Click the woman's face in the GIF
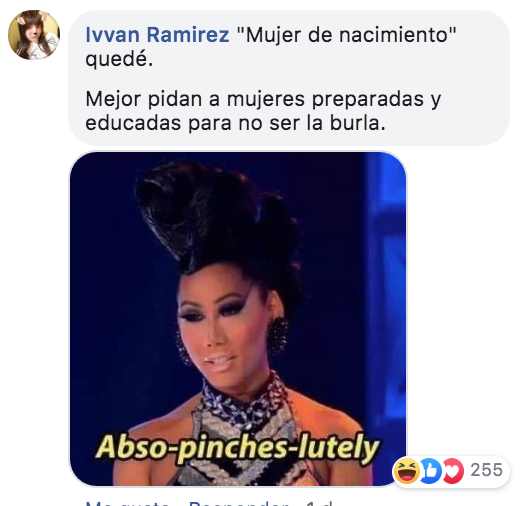Viewport: 526px width, 506px height. (217, 324)
